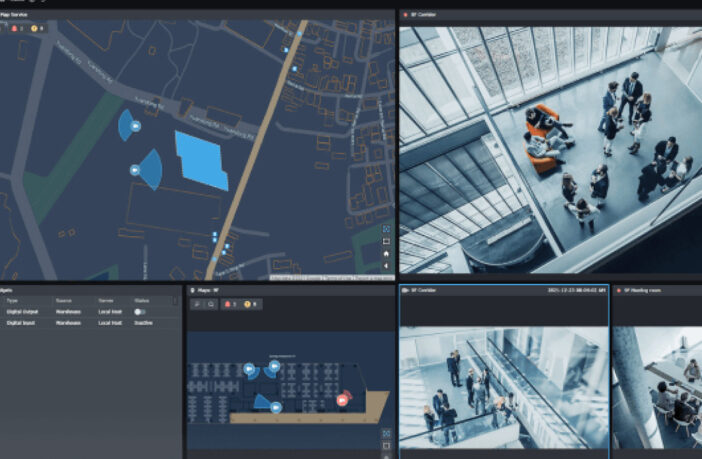Image resolution: width=702 pixels, height=459 pixels.
Task: Open the large Corridor camera live view
Action: [551, 150]
